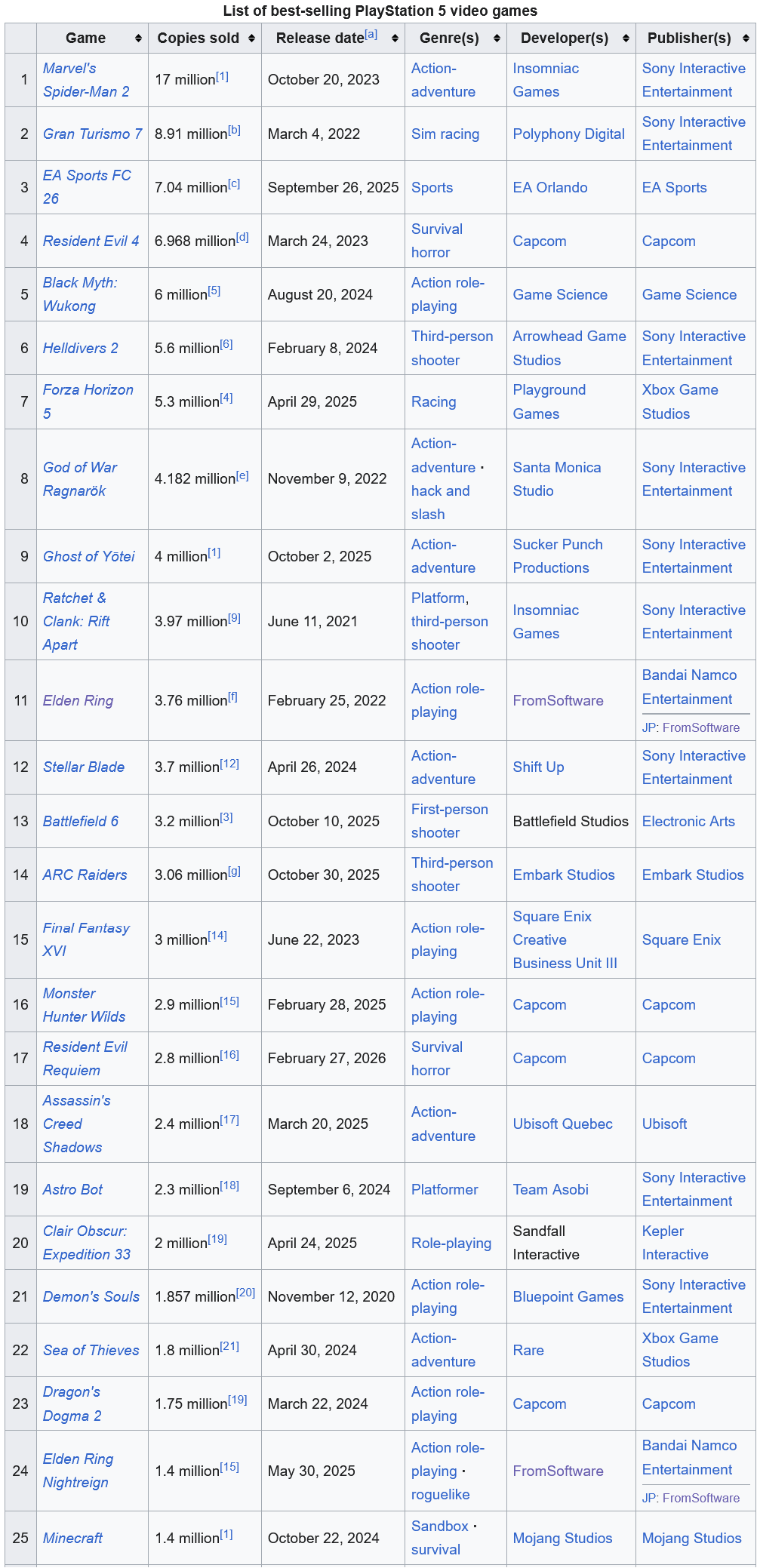Open Bluepoint Games developer link
The height and width of the screenshot is (1568, 757).
(x=568, y=1296)
